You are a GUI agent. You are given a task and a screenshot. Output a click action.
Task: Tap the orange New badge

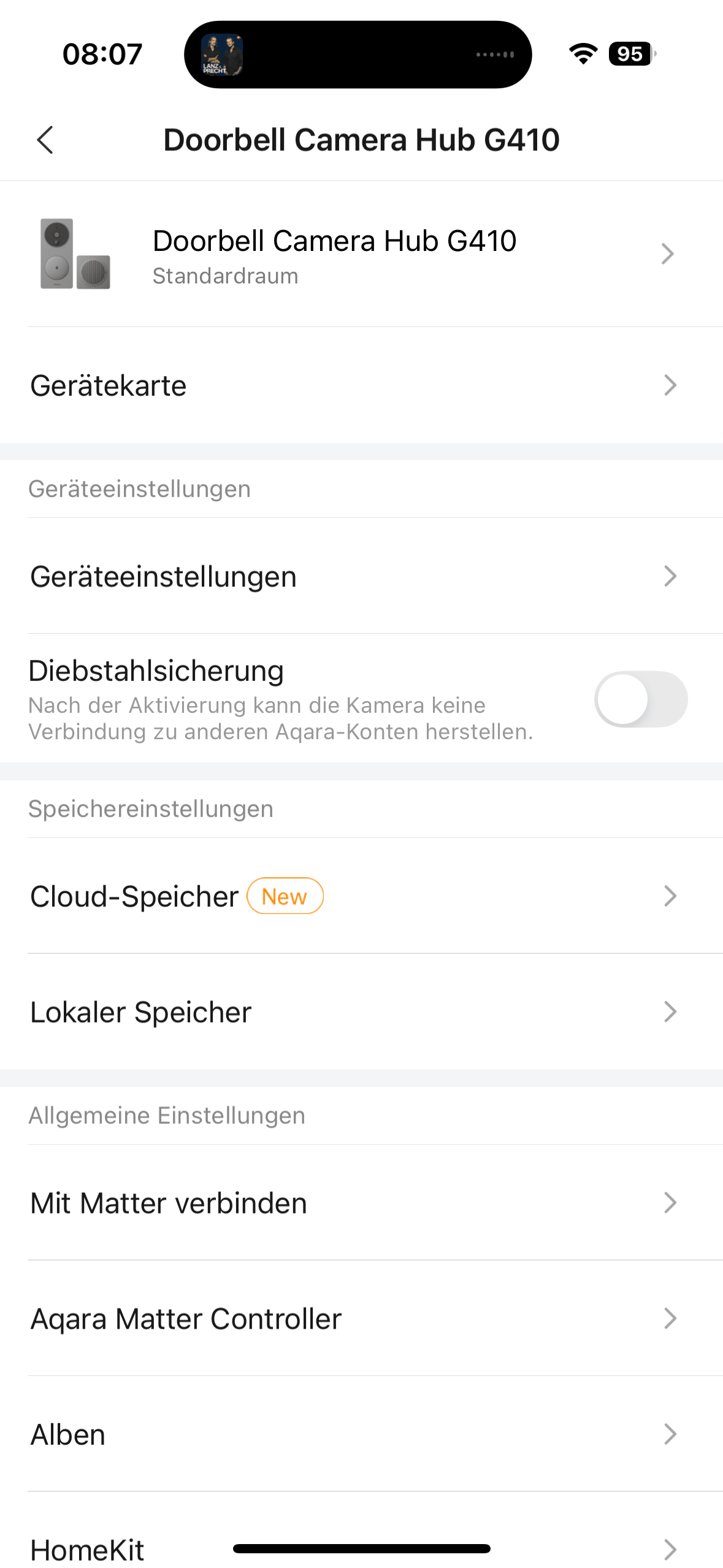coord(285,896)
